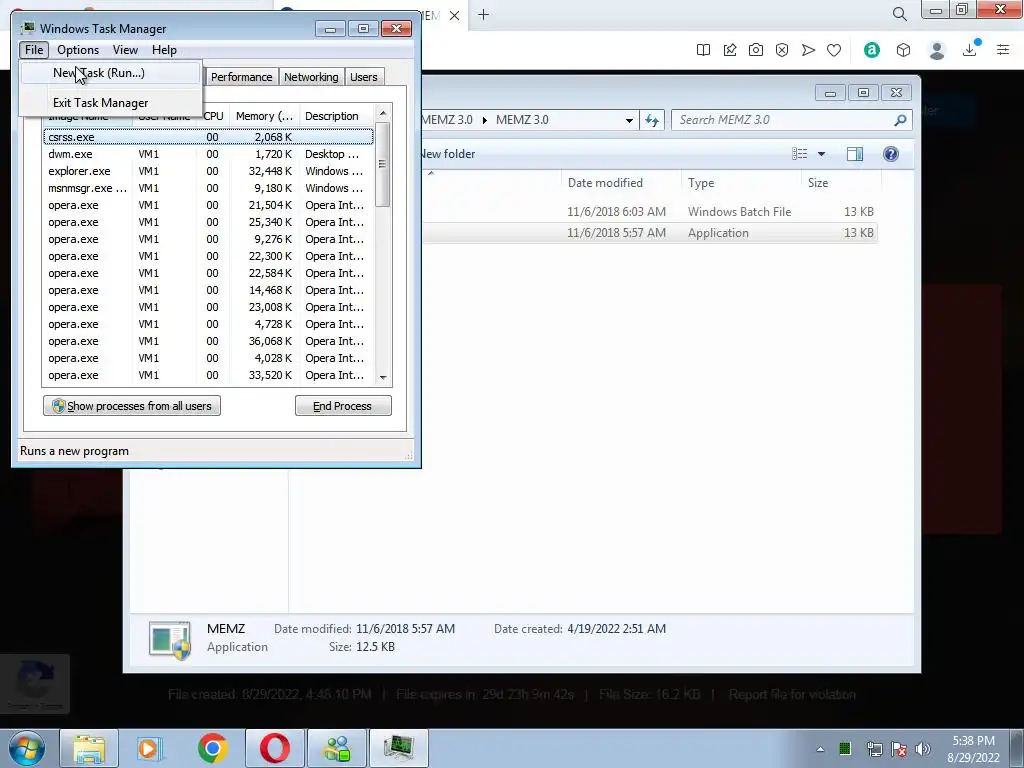The width and height of the screenshot is (1024, 768).
Task: Select Exit Task Manager menu entry
Action: (x=110, y=103)
